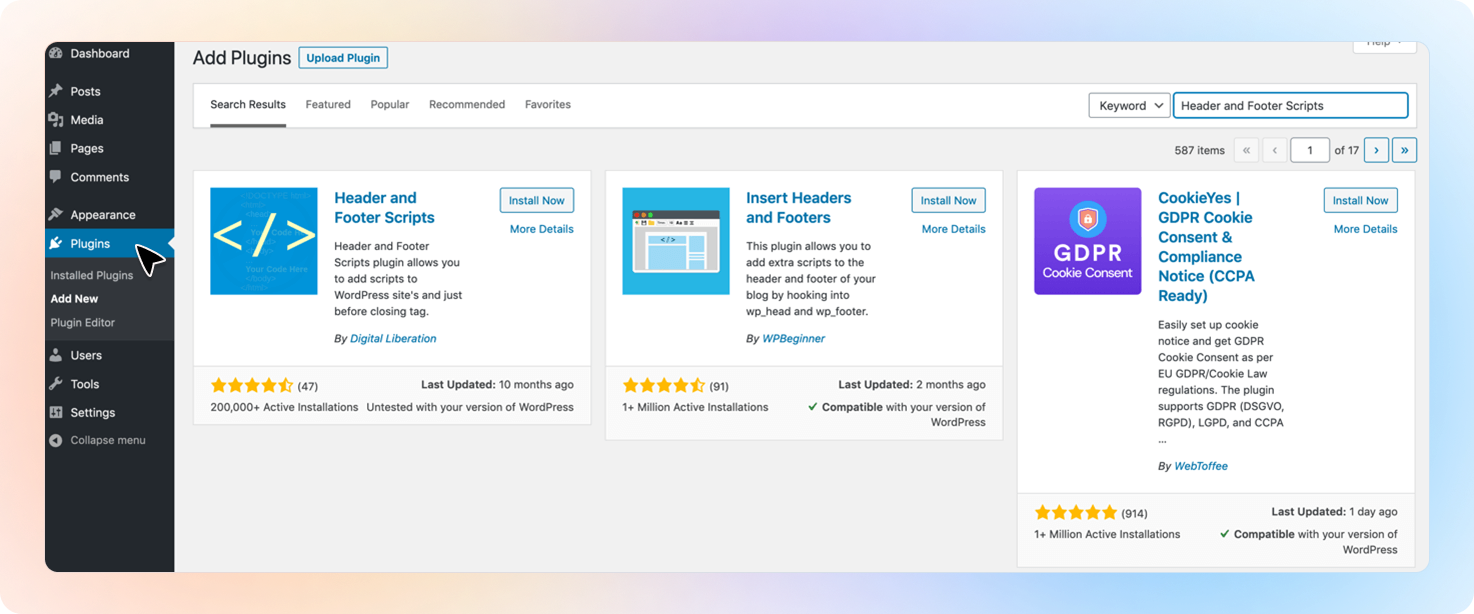The width and height of the screenshot is (1474, 614).
Task: Click the disabled previous page arrow
Action: (x=1274, y=150)
